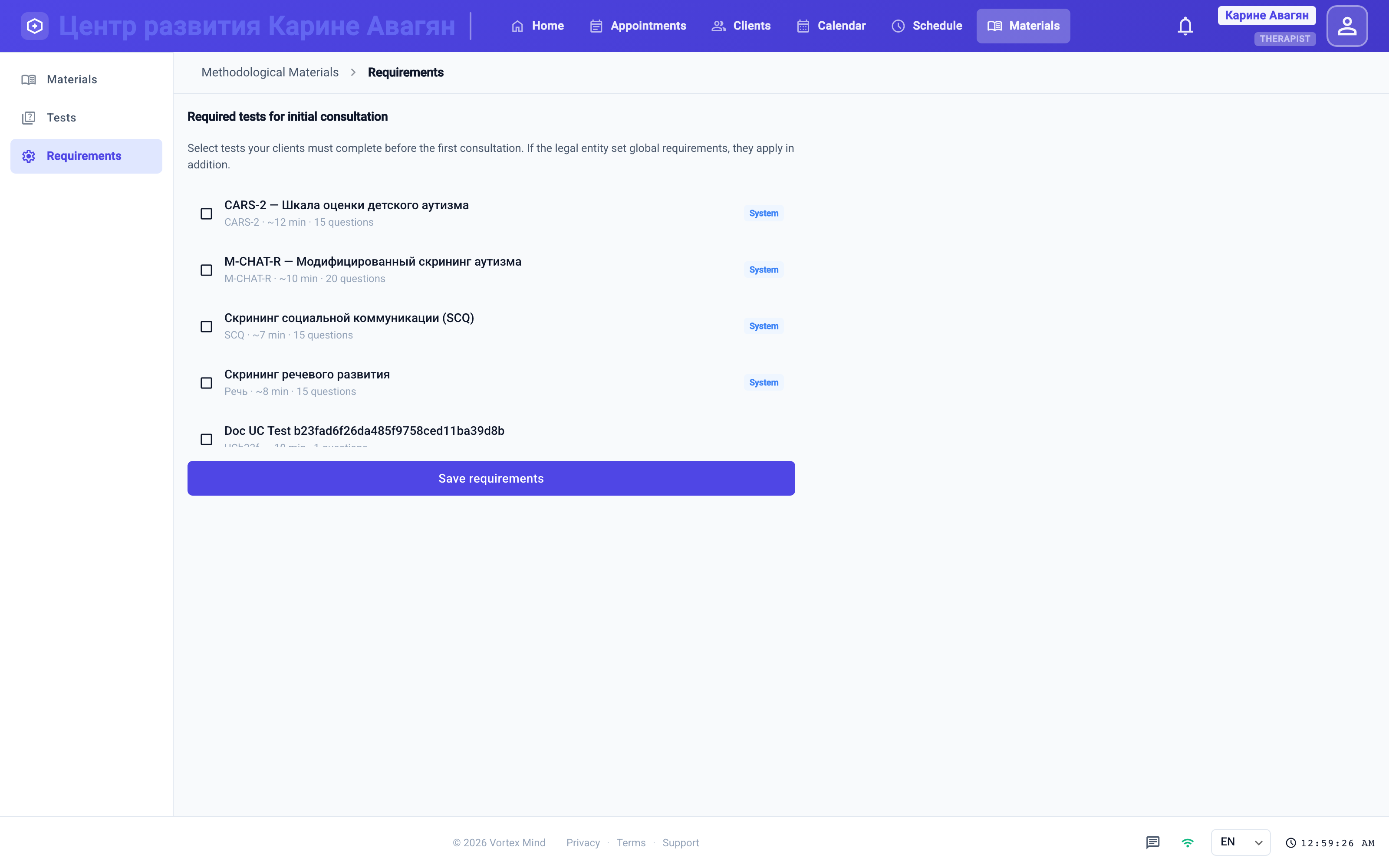Open Calendar in top navigation
Screen dimensions: 1389x868
pyautogui.click(x=831, y=26)
